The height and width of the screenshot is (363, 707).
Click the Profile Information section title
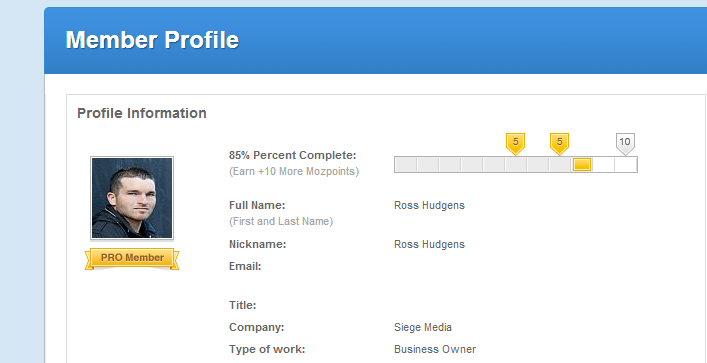point(142,113)
